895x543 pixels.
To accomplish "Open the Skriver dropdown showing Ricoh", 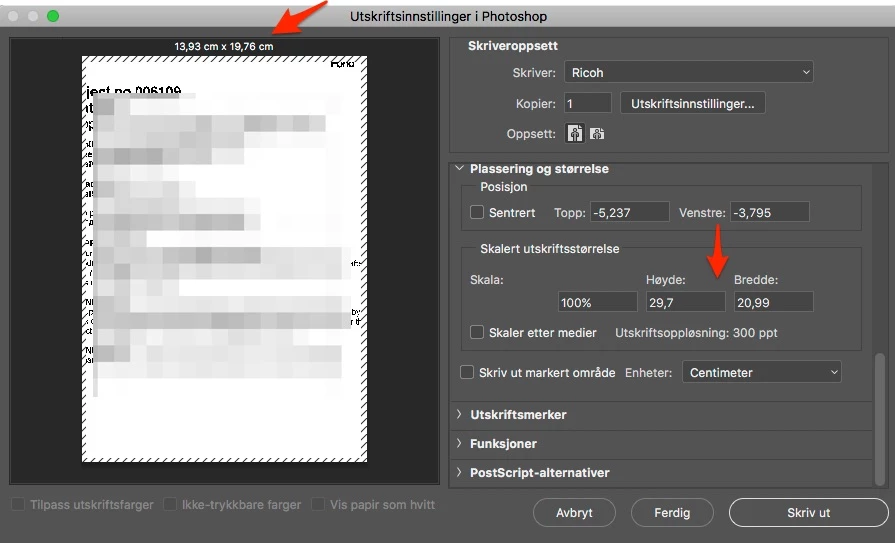I will 689,73.
